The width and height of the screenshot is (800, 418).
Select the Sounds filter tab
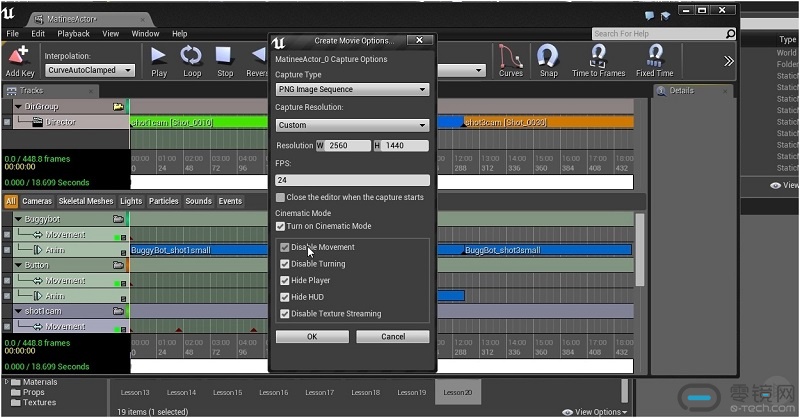198,201
